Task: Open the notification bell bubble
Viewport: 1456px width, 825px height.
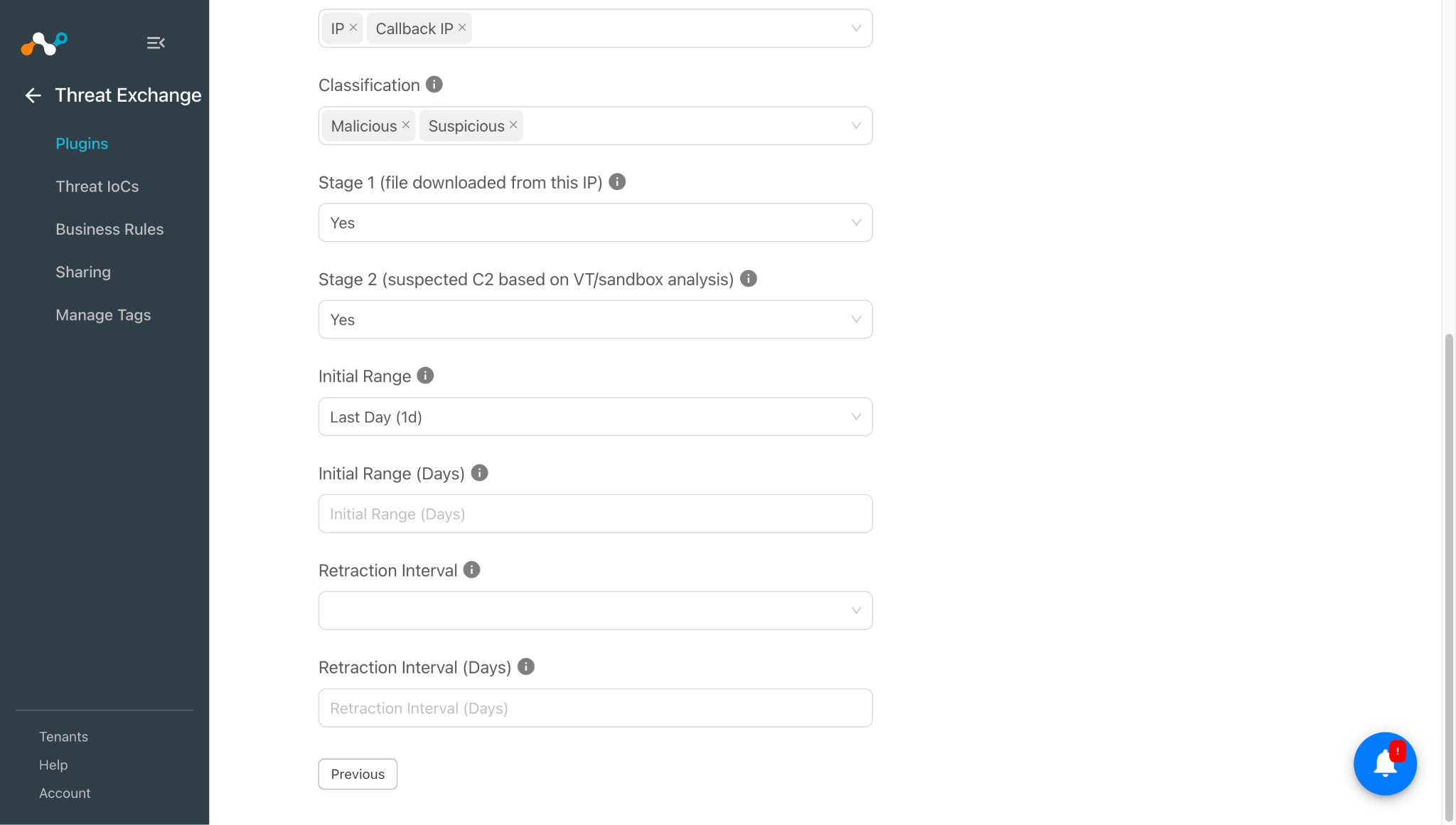Action: point(1385,764)
